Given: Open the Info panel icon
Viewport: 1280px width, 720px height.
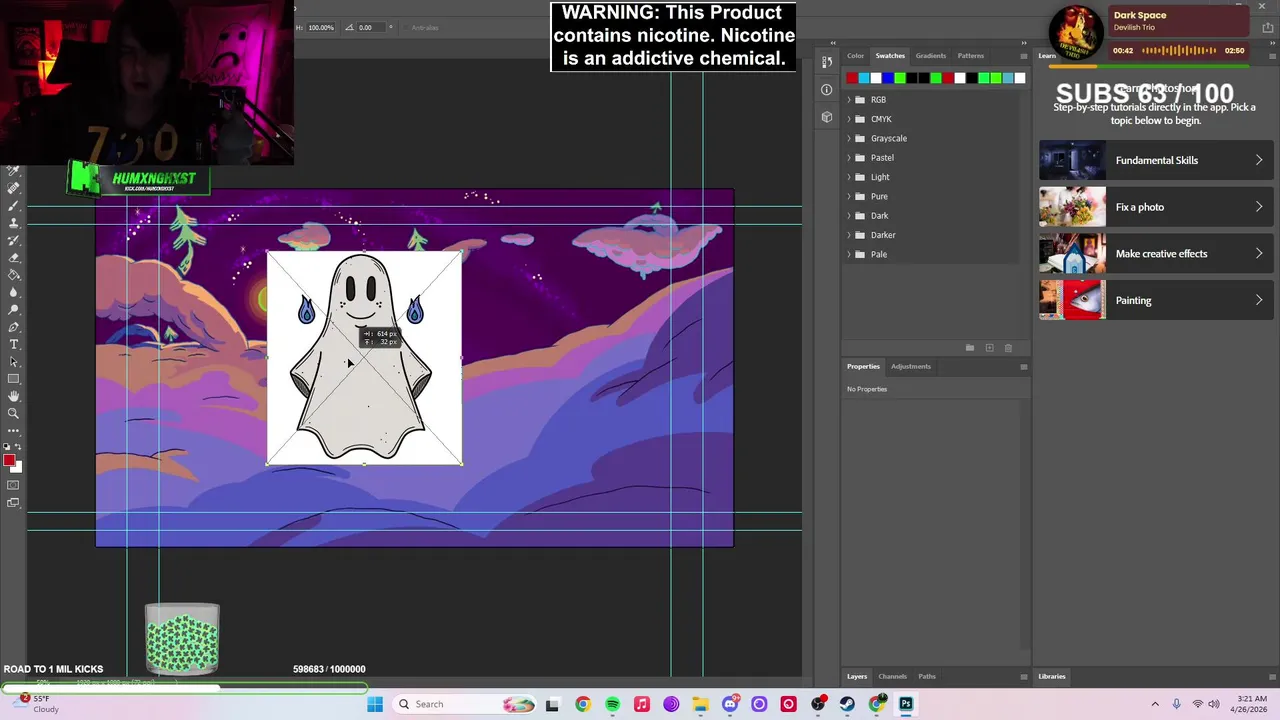Looking at the screenshot, I should pos(826,90).
